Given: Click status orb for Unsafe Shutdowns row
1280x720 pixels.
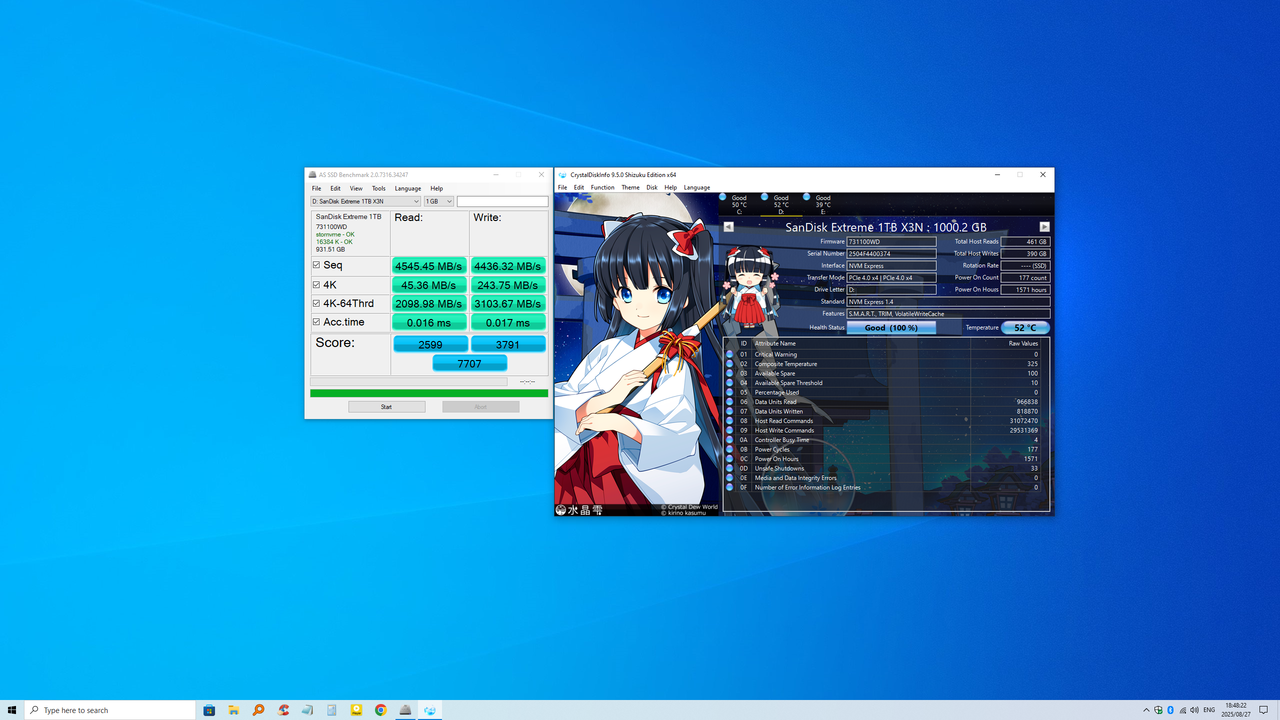Looking at the screenshot, I should tap(729, 468).
